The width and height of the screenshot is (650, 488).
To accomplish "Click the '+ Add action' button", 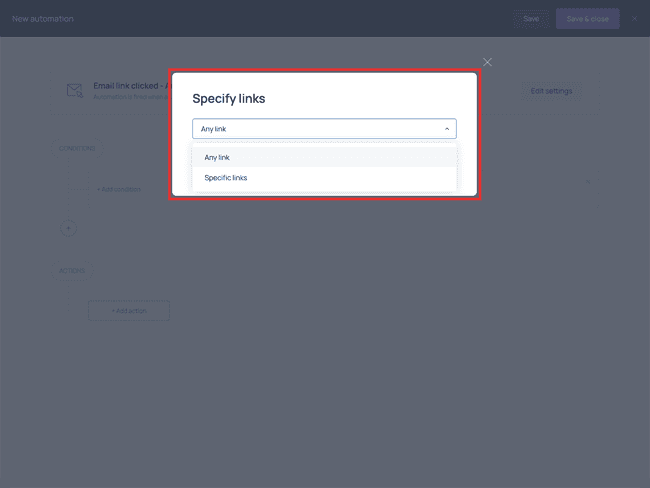I will pos(129,311).
